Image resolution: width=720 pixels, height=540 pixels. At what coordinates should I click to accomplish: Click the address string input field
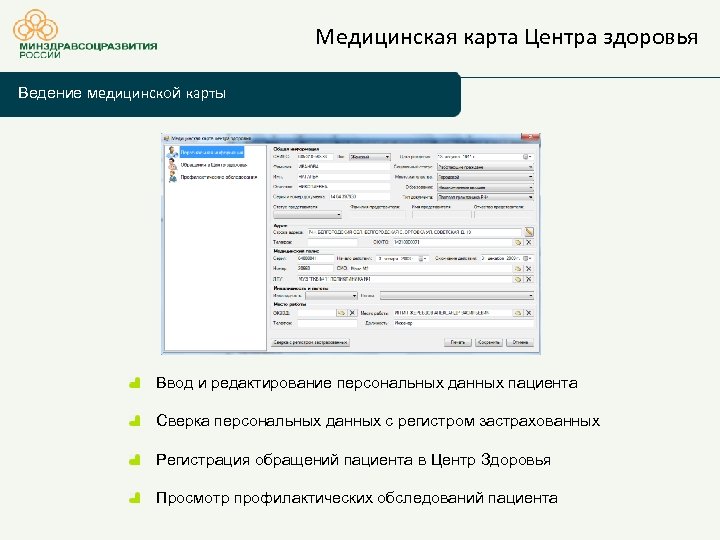[414, 232]
